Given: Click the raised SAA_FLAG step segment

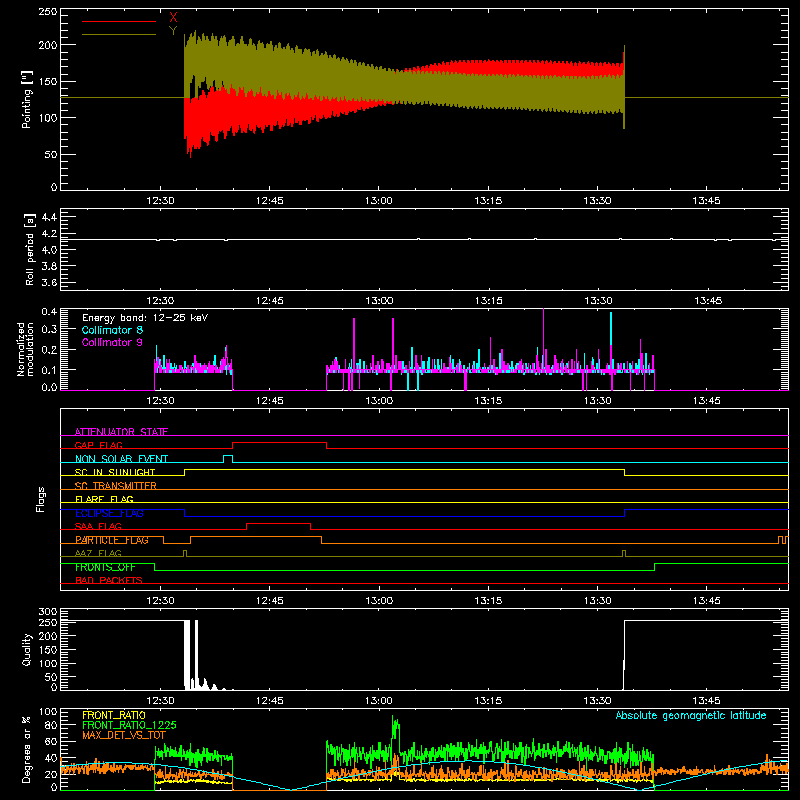Looking at the screenshot, I should point(279,524).
